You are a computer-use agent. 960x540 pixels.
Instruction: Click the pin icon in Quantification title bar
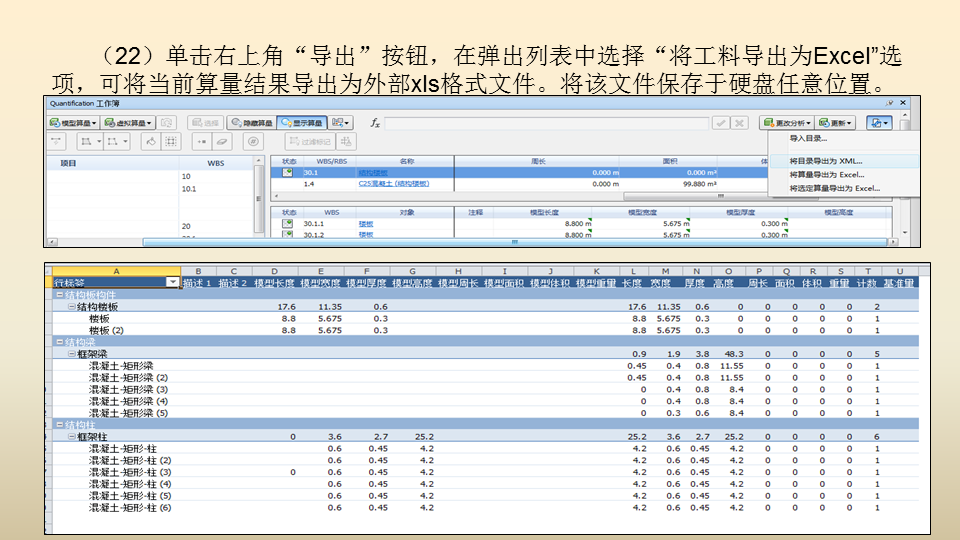click(x=889, y=103)
